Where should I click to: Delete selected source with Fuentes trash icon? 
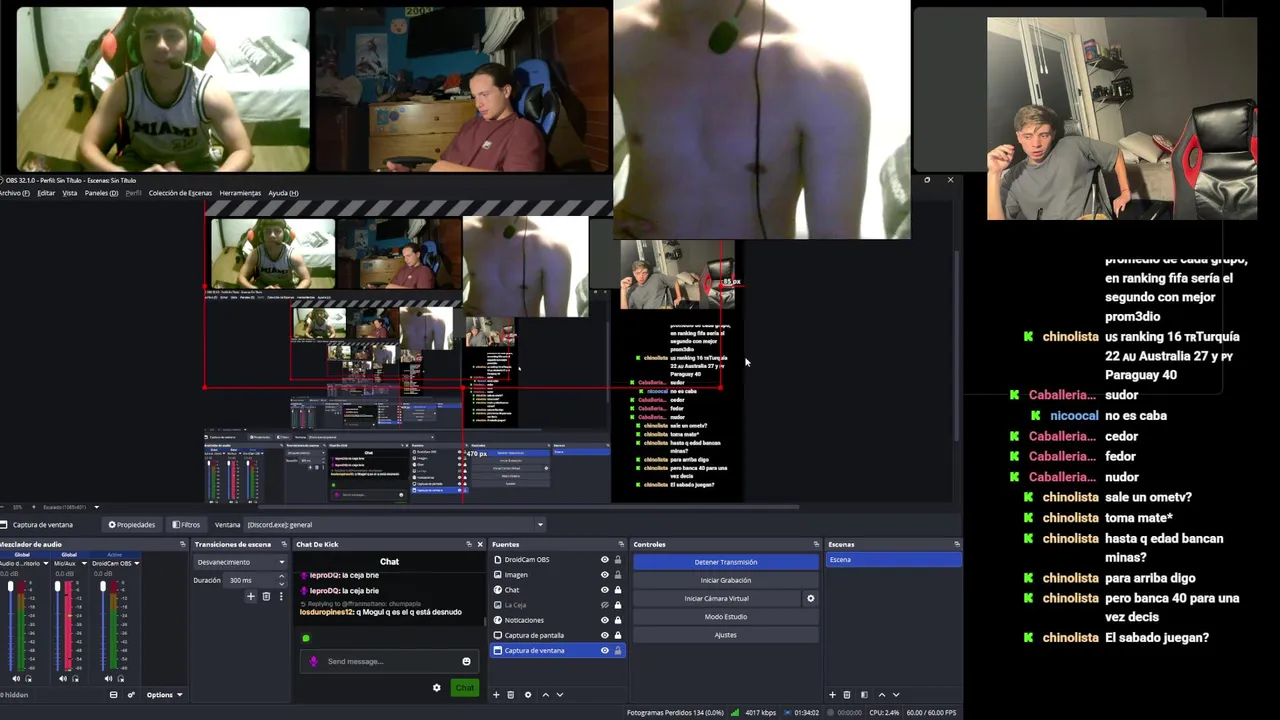click(510, 694)
